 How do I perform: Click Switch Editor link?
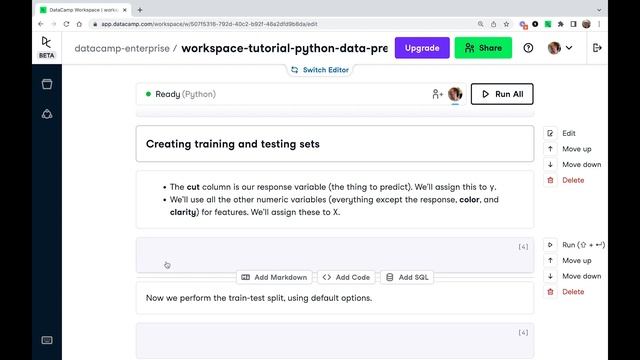pyautogui.click(x=320, y=70)
